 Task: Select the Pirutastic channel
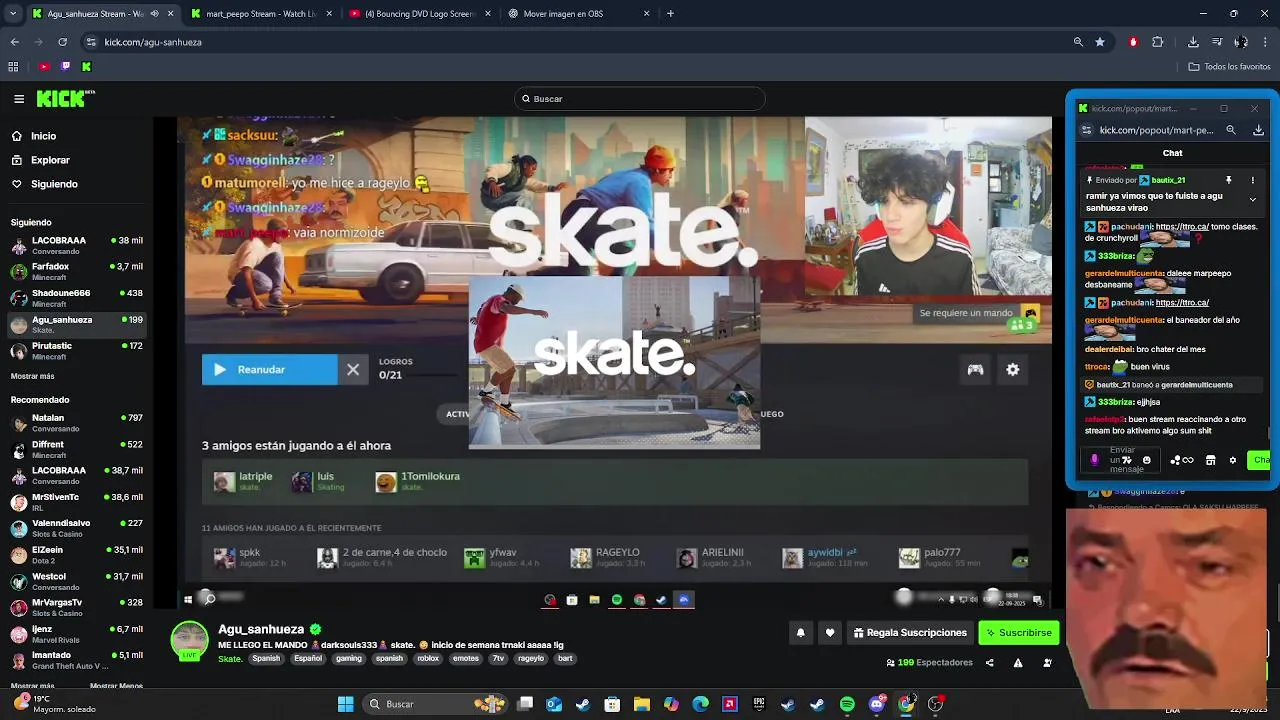click(x=76, y=350)
